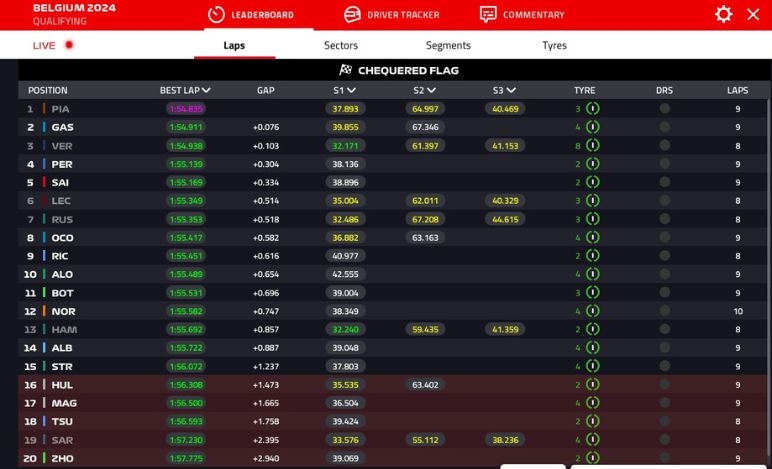Open settings with the gear icon
772x469 pixels.
[x=723, y=14]
